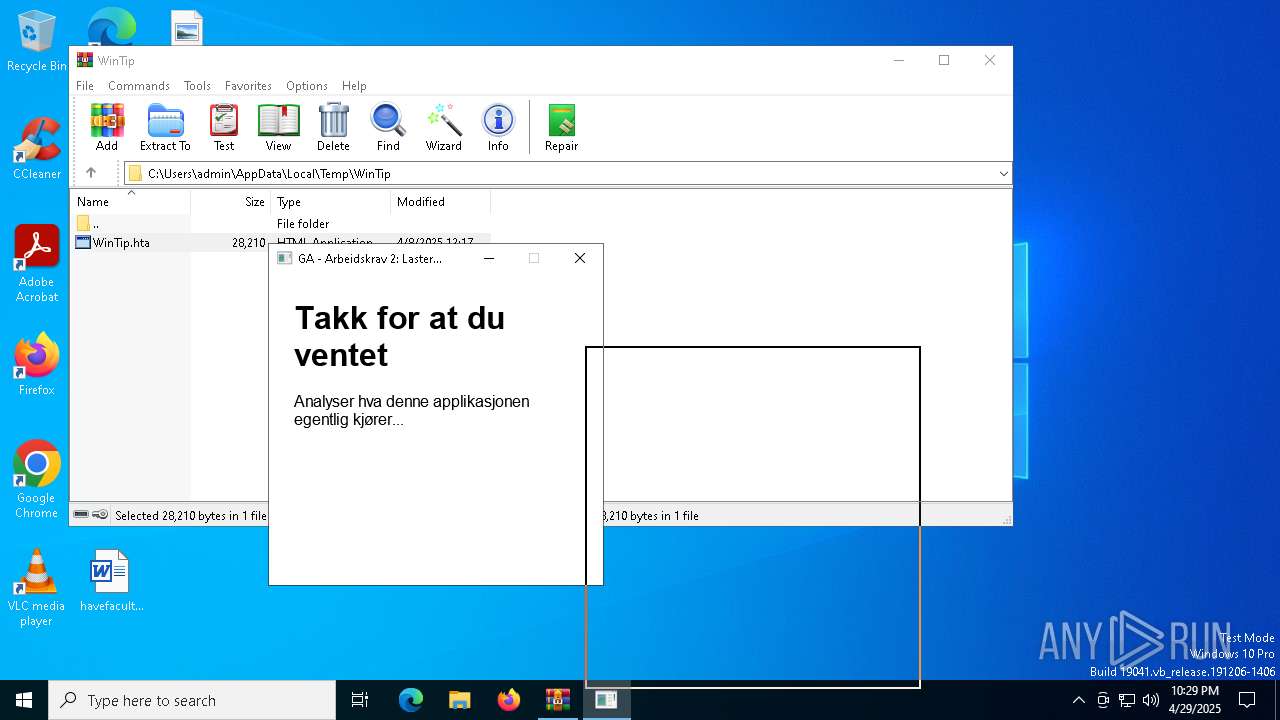1280x720 pixels.
Task: Click the 28,210 size cell
Action: 249,243
